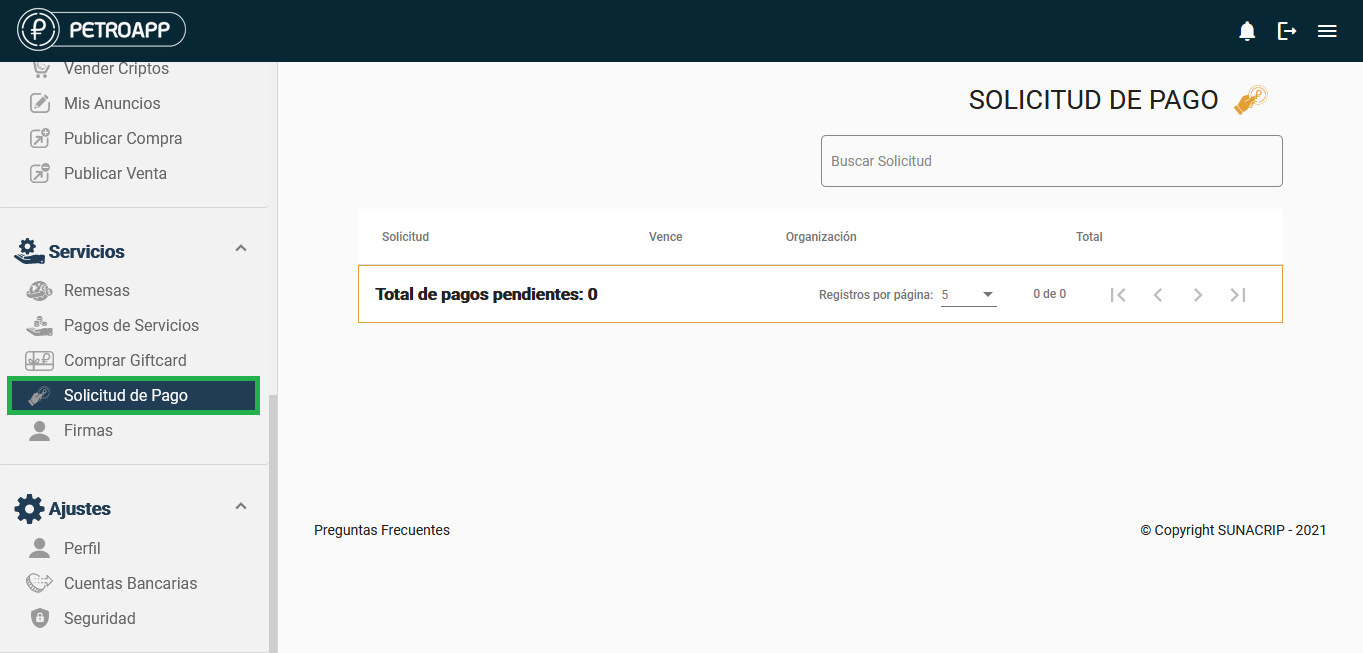Sort by Vence column header

[x=666, y=237]
